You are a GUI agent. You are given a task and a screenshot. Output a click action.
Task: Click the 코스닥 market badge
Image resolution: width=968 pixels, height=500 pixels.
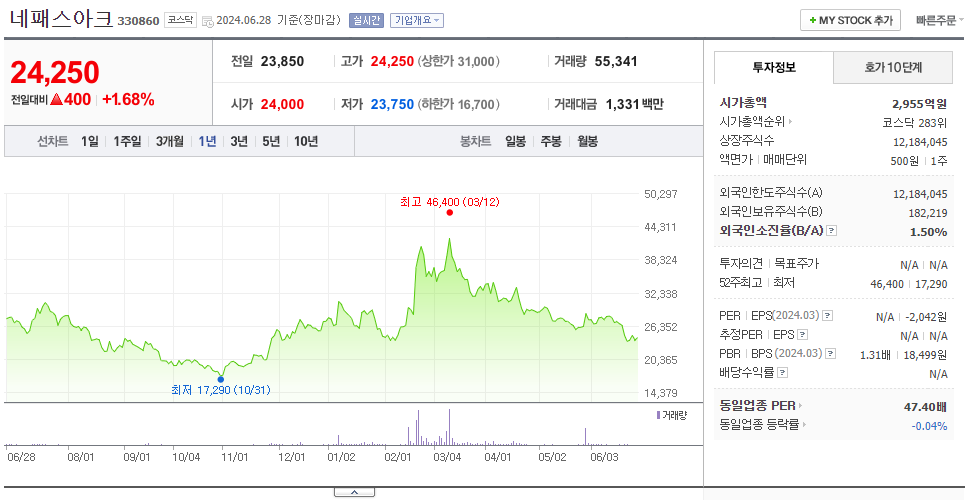tap(180, 20)
